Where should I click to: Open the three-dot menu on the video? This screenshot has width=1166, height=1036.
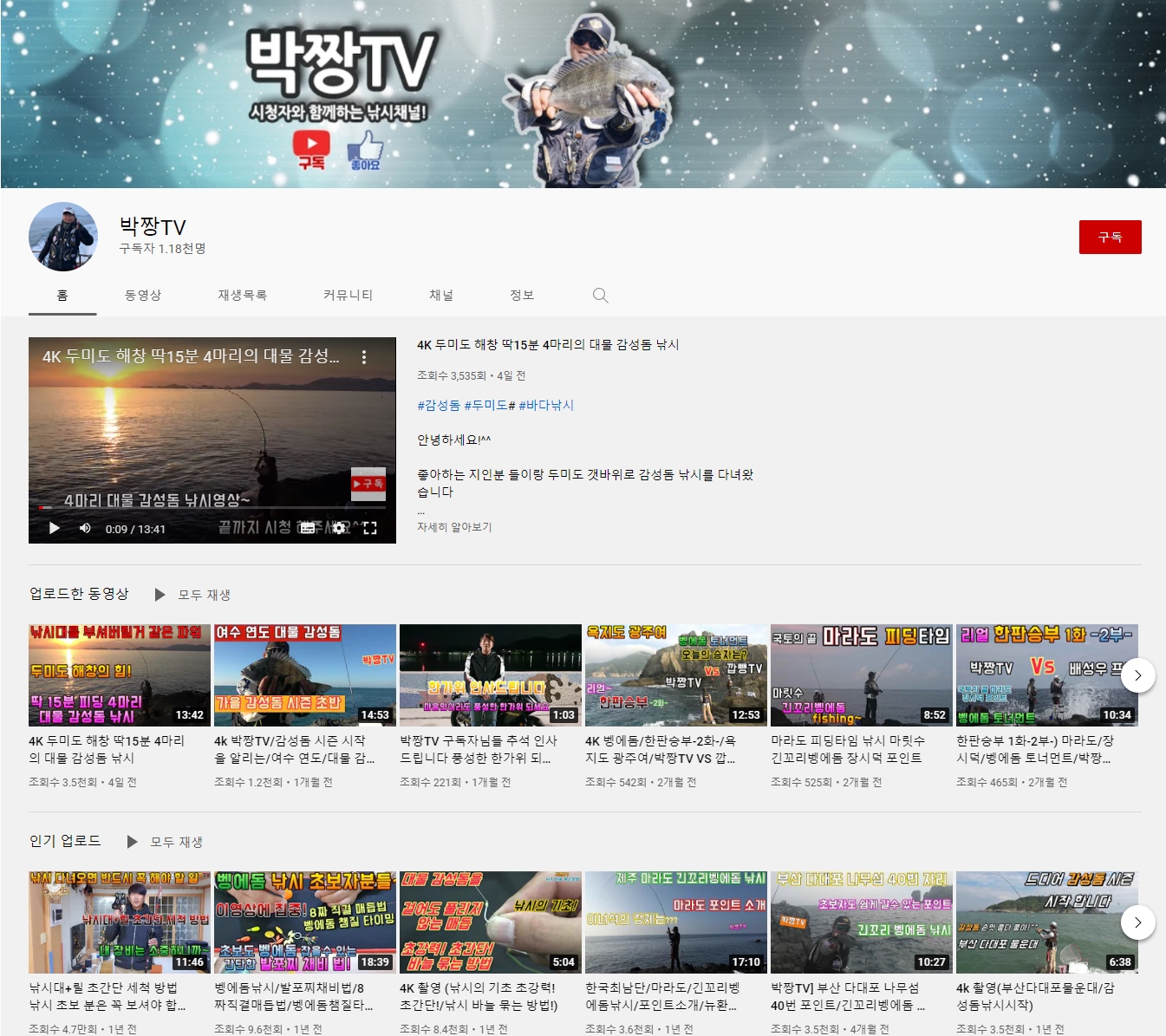tap(364, 357)
